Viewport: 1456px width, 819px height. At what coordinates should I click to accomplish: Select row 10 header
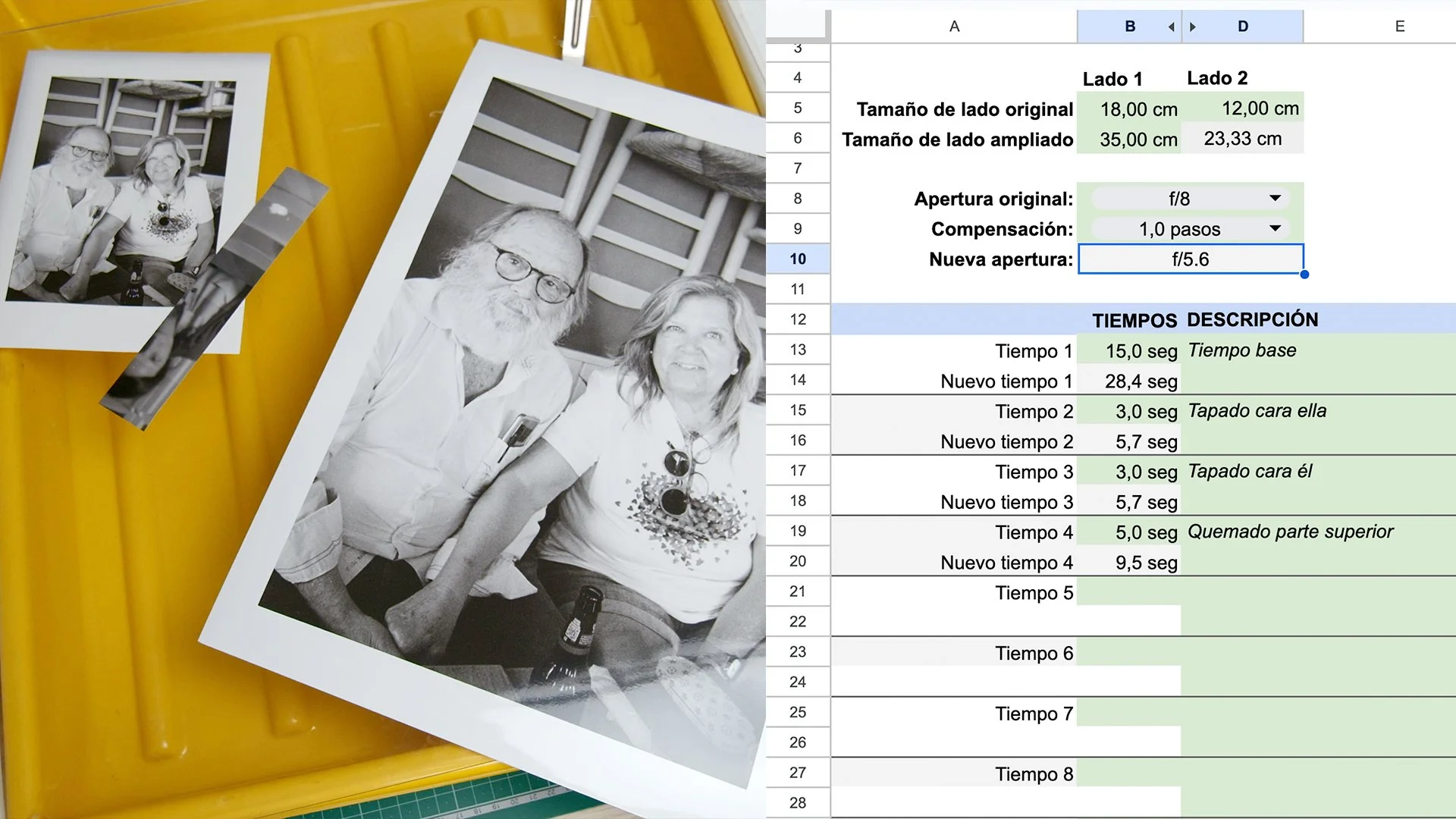coord(798,259)
